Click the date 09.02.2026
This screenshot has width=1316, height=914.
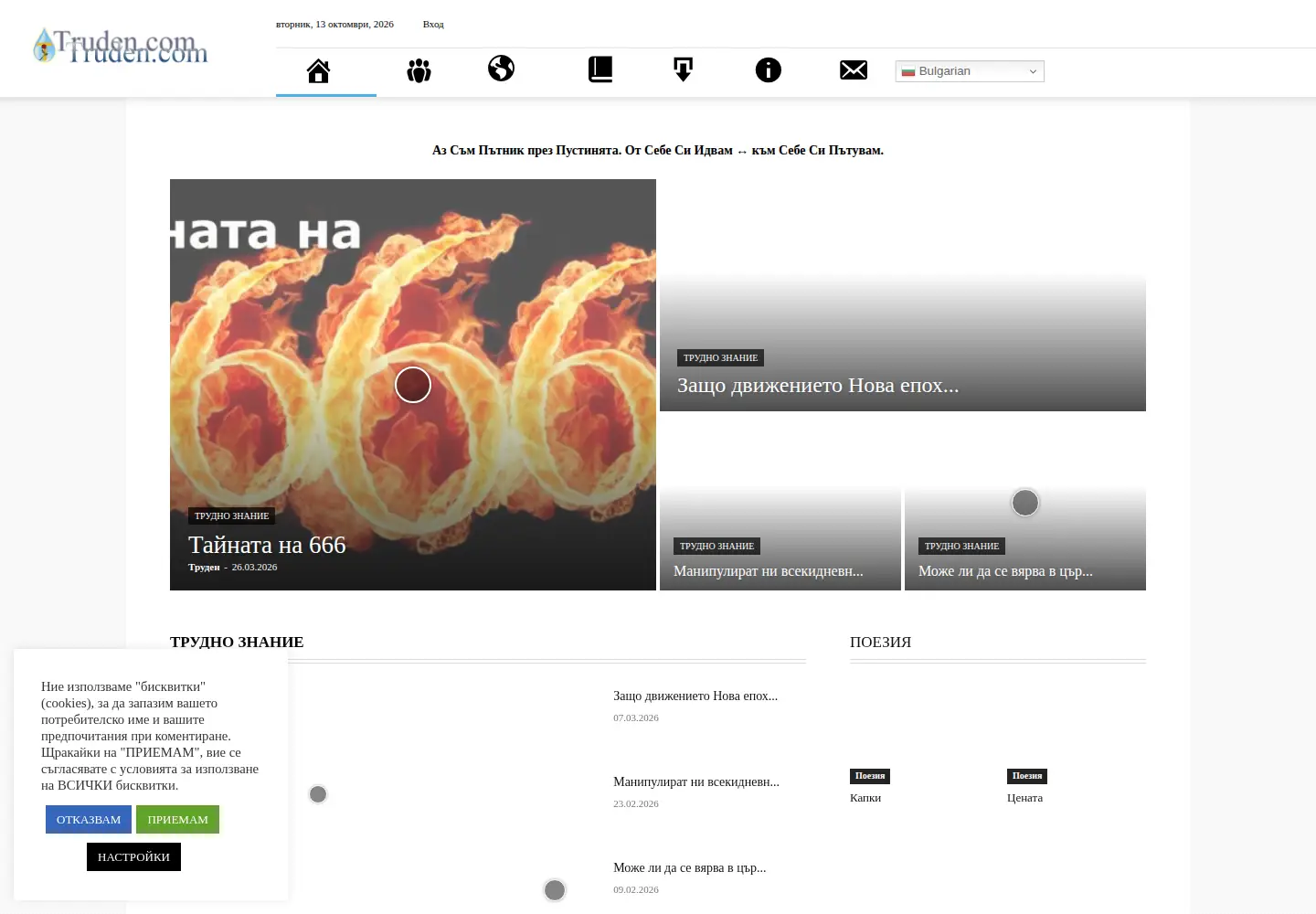point(636,889)
